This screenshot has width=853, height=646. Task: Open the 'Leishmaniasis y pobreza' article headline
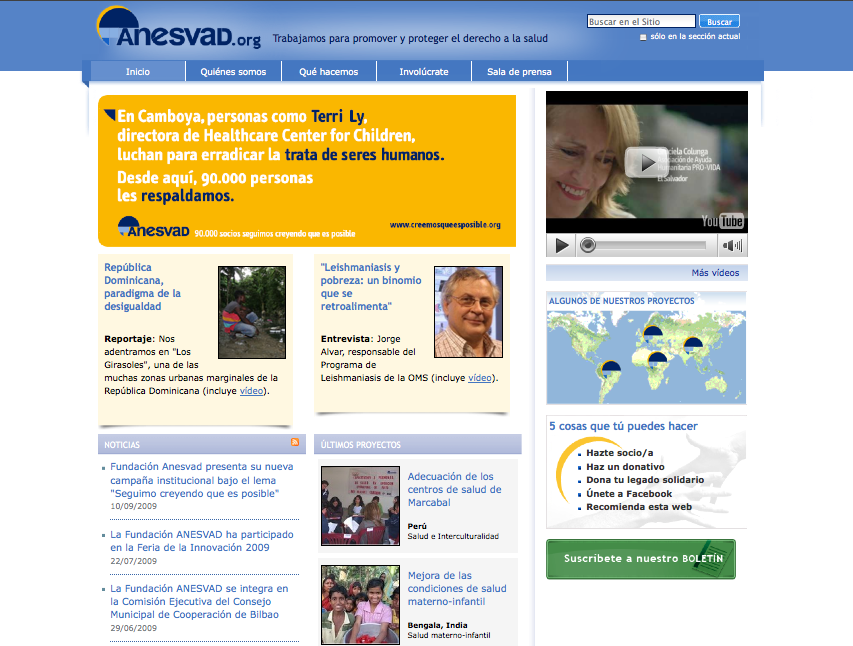tap(371, 287)
